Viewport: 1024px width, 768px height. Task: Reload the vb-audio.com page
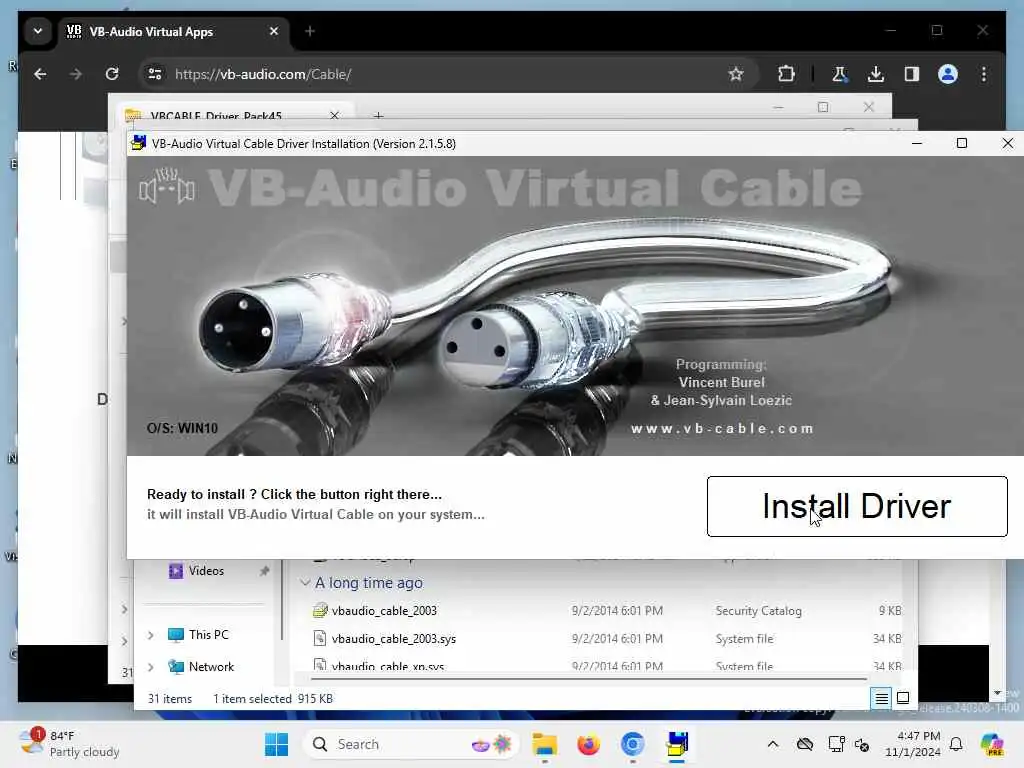coord(112,74)
